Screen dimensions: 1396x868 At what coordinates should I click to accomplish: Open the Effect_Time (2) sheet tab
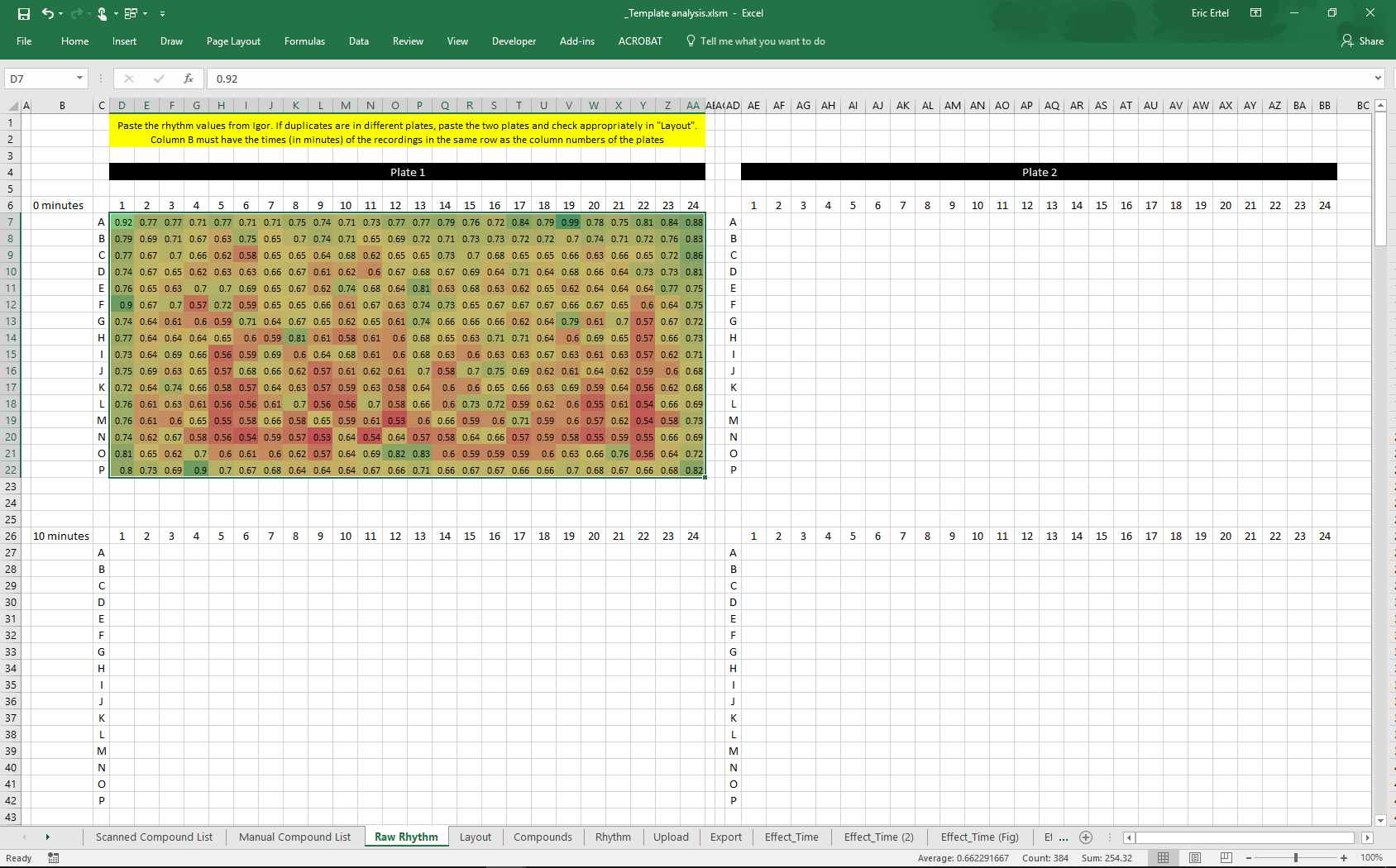[879, 837]
